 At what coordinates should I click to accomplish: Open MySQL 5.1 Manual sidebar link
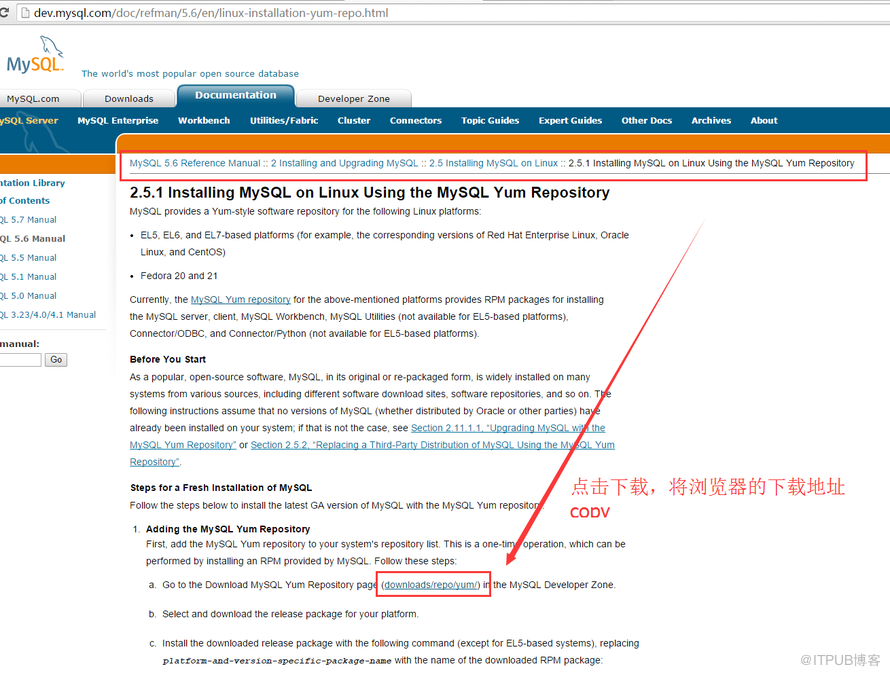click(x=28, y=276)
